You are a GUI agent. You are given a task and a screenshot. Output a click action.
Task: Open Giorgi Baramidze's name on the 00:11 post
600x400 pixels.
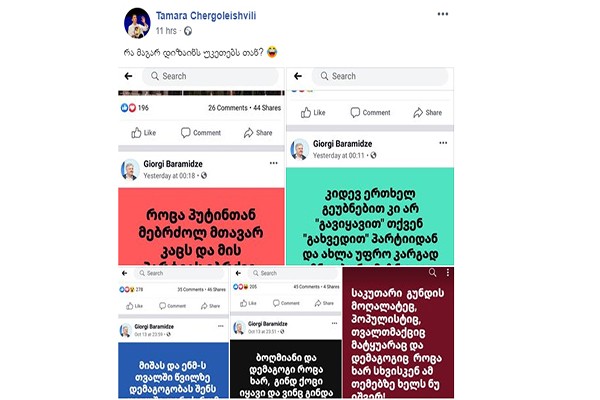pos(342,144)
